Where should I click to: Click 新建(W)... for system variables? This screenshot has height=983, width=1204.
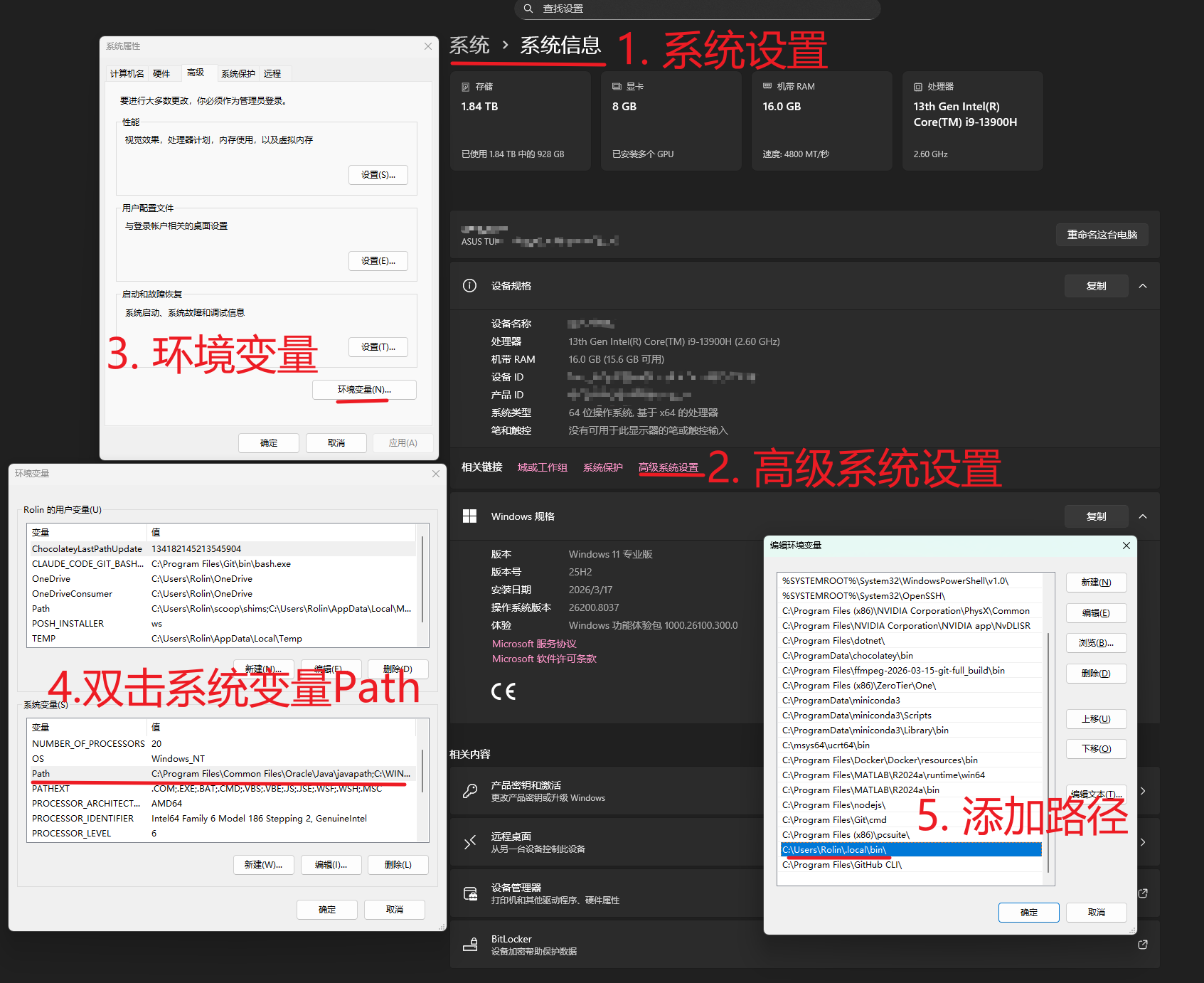point(264,865)
